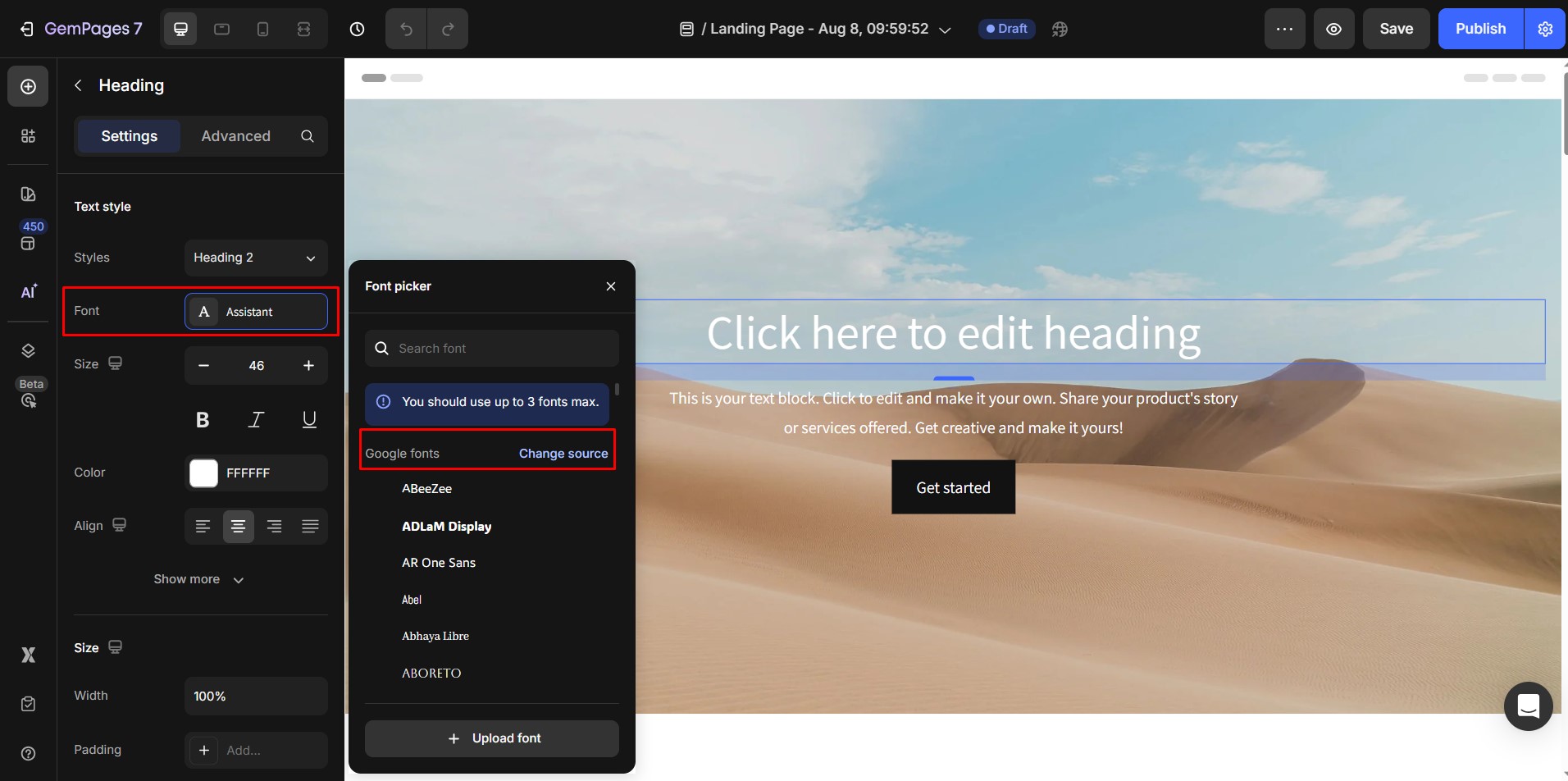The image size is (1568, 781).
Task: Switch to the Advanced tab
Action: 235,136
